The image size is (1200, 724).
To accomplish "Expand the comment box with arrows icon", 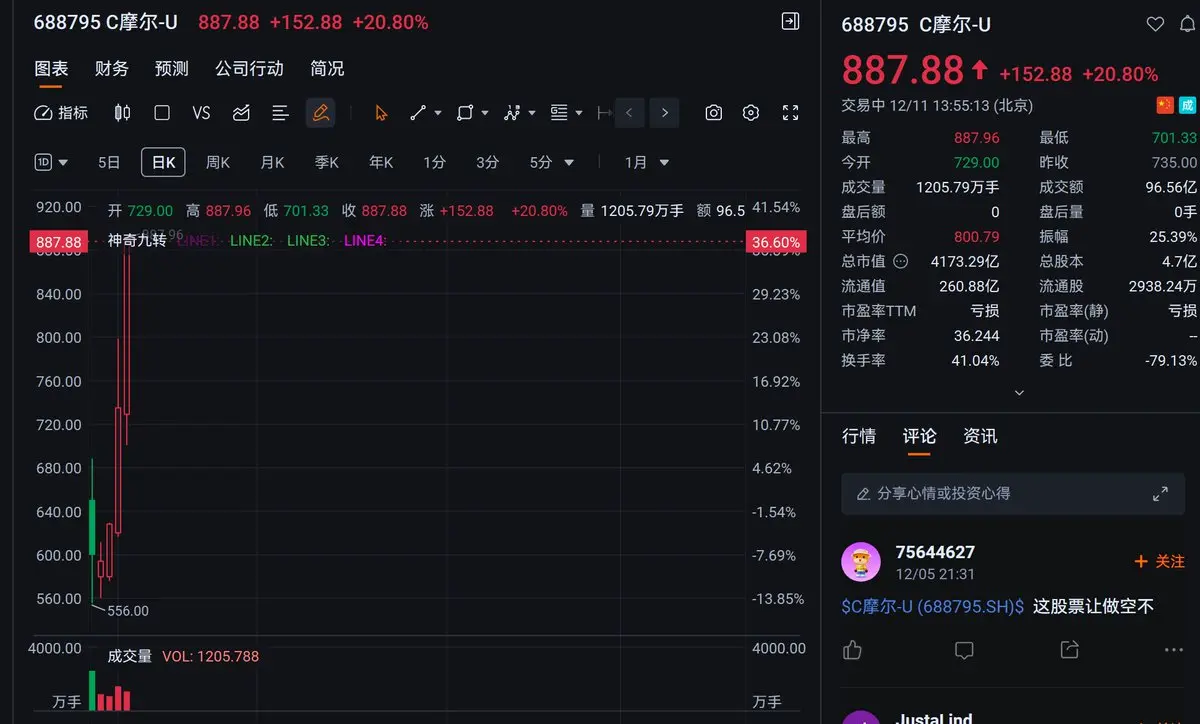I will click(x=1160, y=494).
